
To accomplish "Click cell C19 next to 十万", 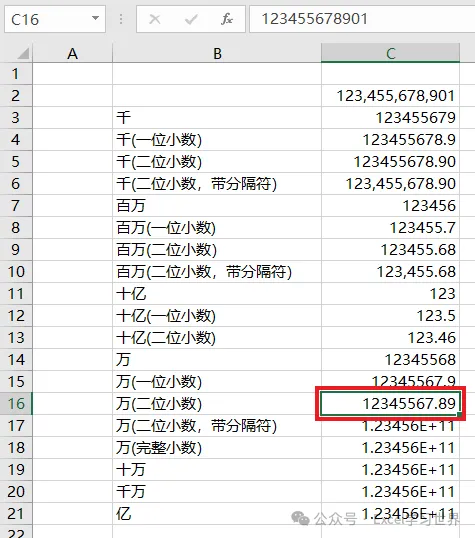I will (x=390, y=469).
